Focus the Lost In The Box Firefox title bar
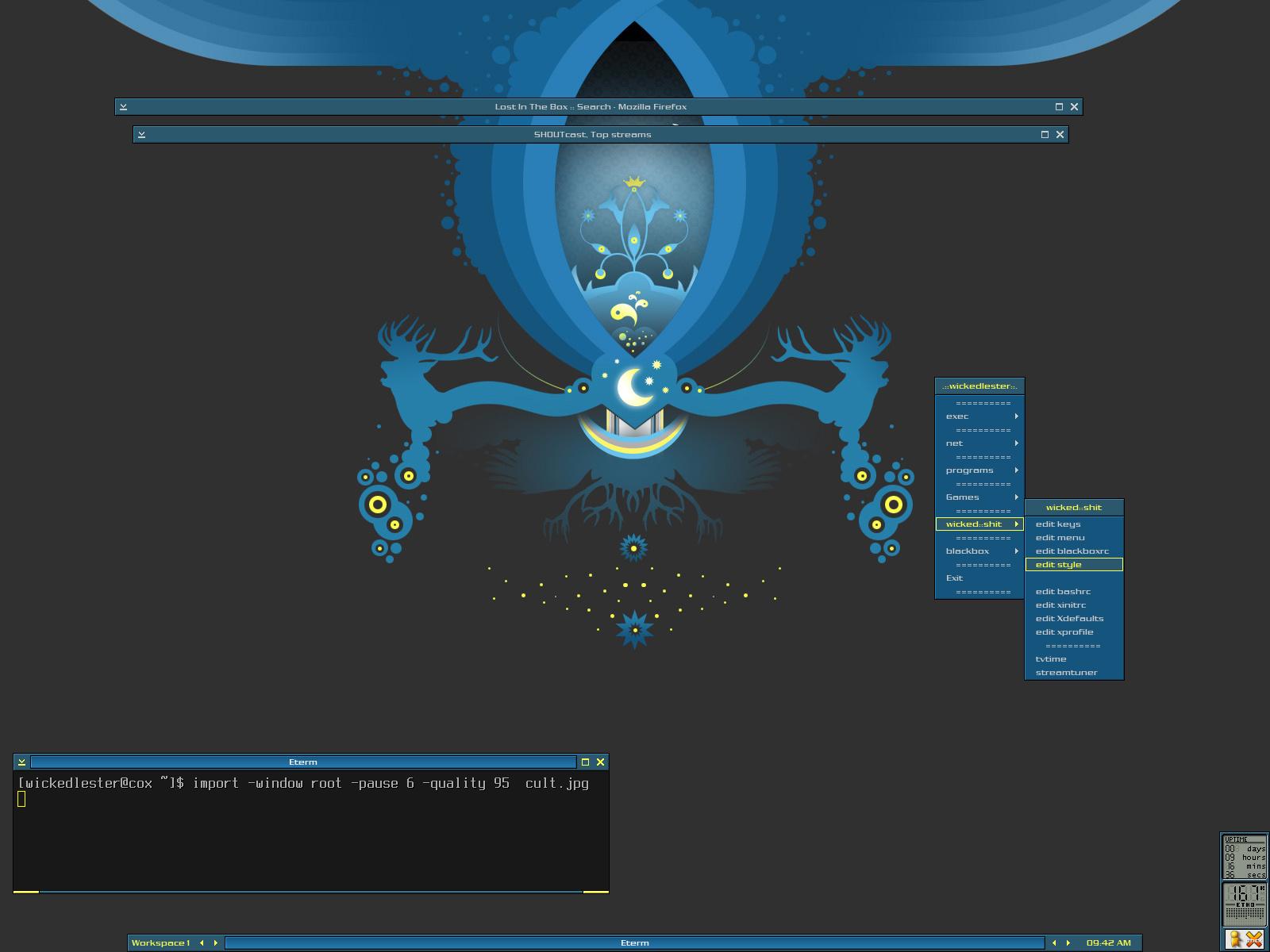The width and height of the screenshot is (1270, 952). (x=591, y=107)
